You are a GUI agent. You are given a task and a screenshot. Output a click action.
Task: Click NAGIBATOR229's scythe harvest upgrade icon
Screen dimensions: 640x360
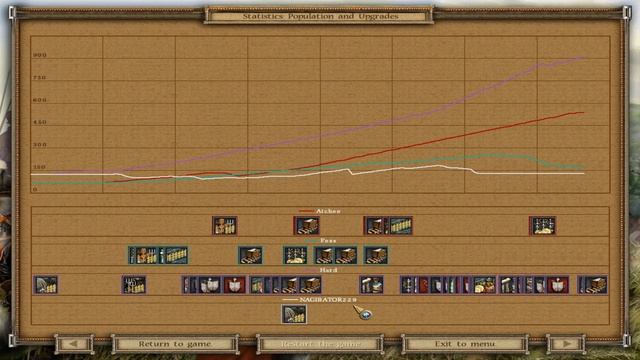point(294,314)
